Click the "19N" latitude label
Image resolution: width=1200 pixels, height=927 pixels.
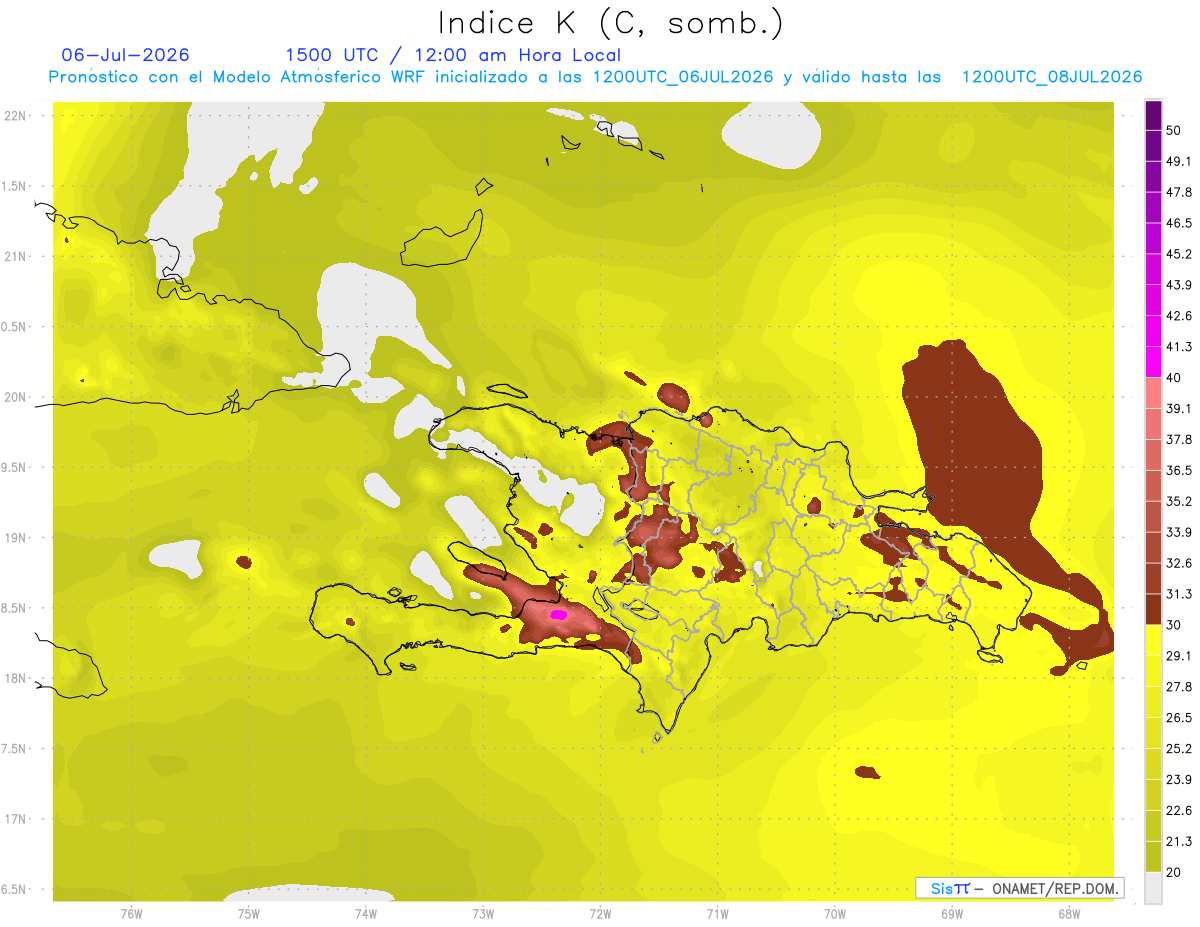(16, 538)
